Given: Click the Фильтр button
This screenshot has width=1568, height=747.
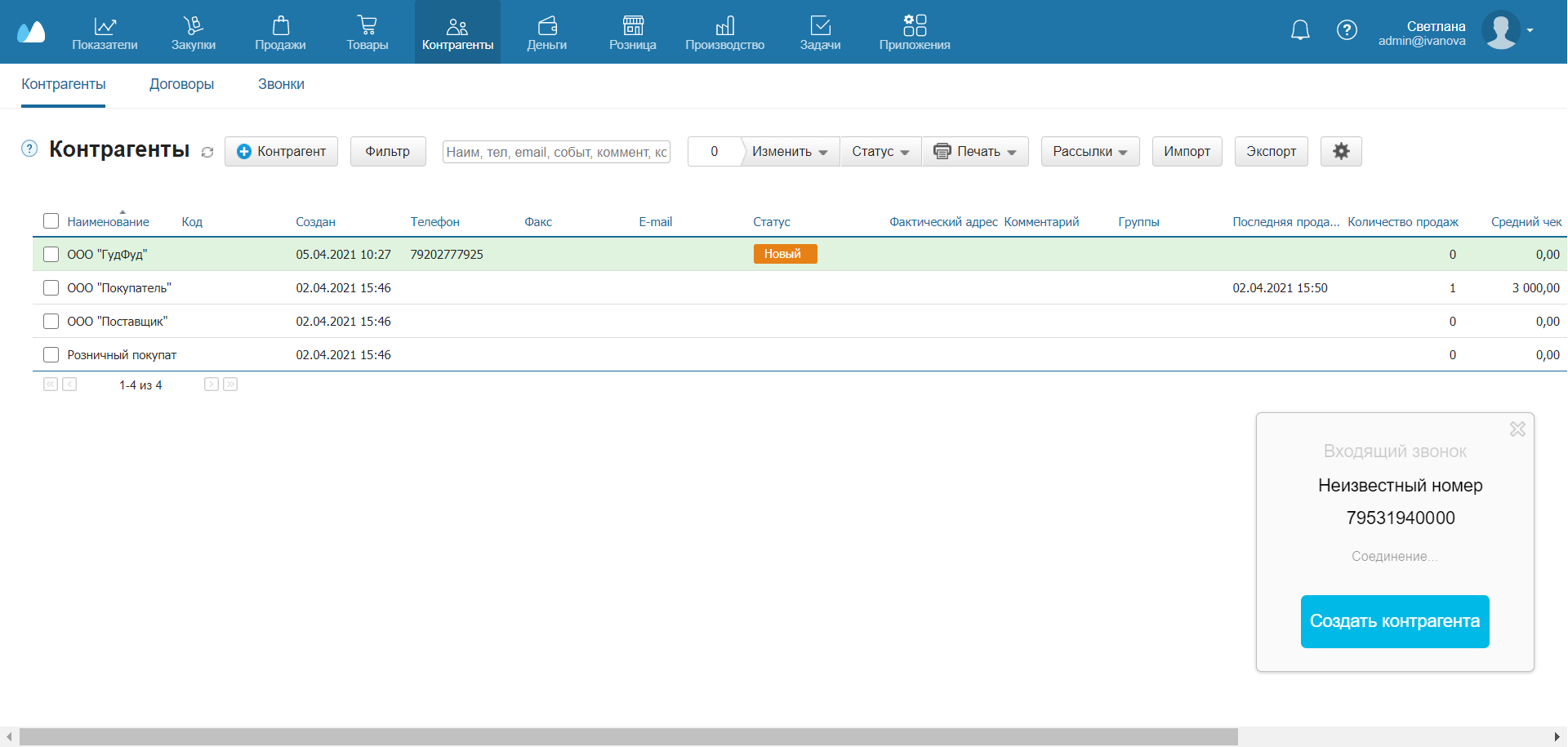Looking at the screenshot, I should (x=388, y=152).
